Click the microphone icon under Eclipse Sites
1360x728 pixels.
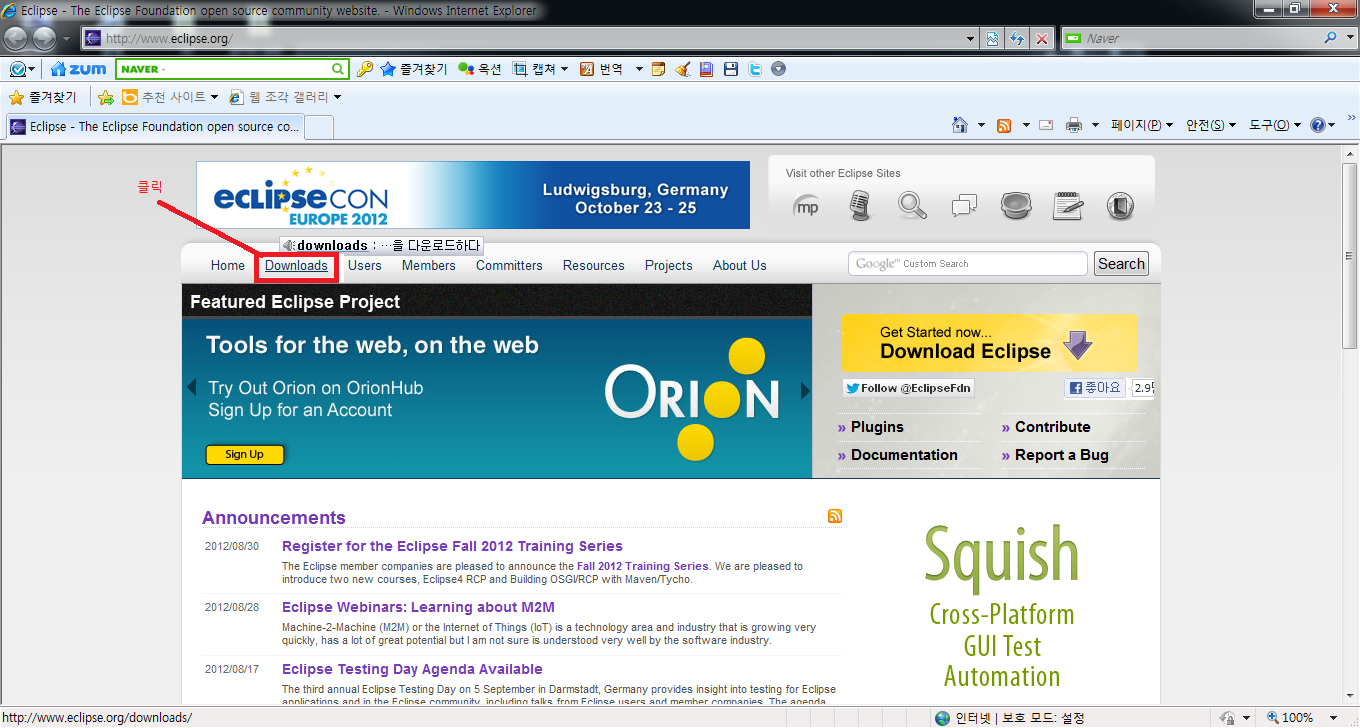pyautogui.click(x=860, y=206)
